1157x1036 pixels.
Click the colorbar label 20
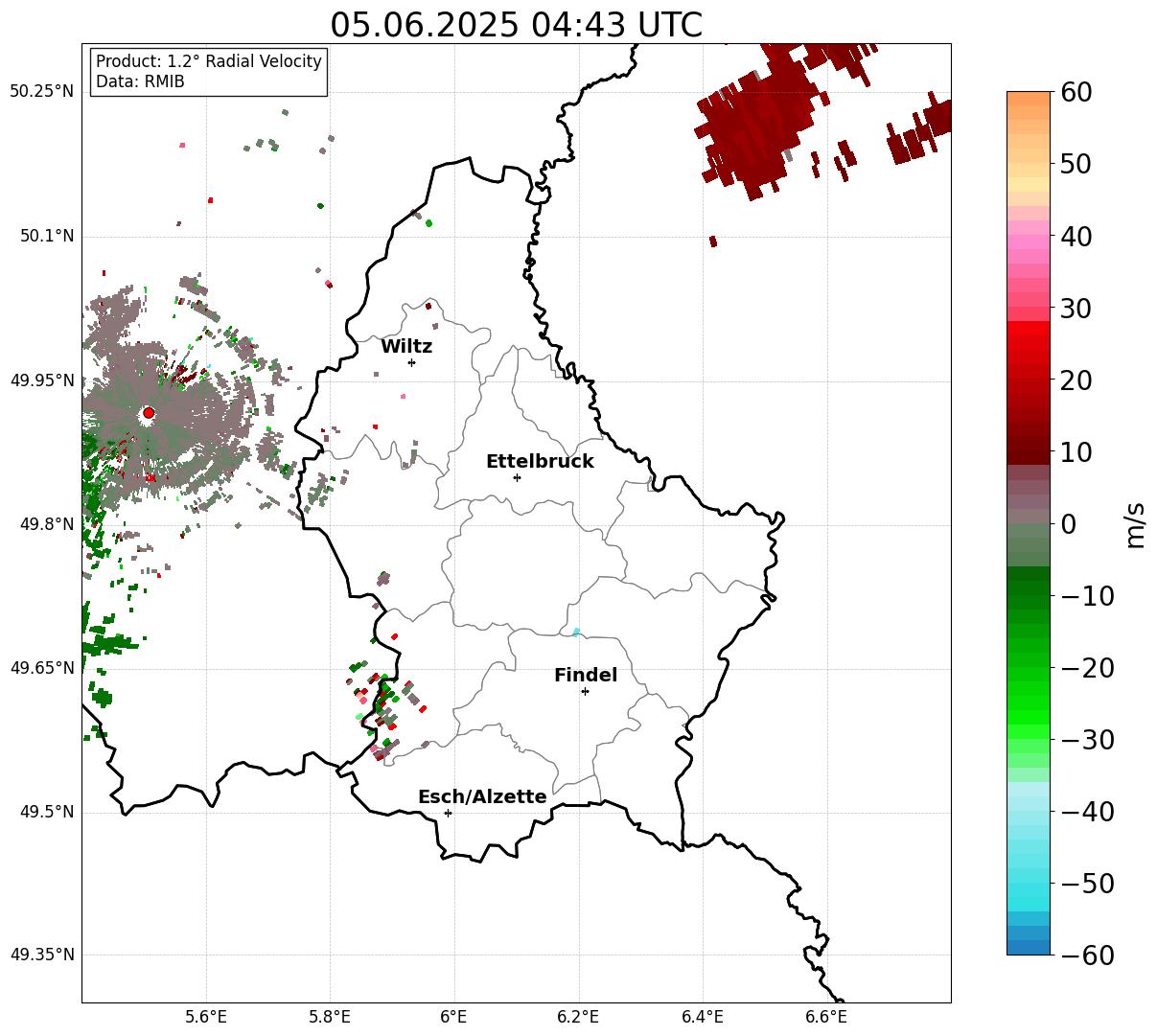tap(1076, 380)
